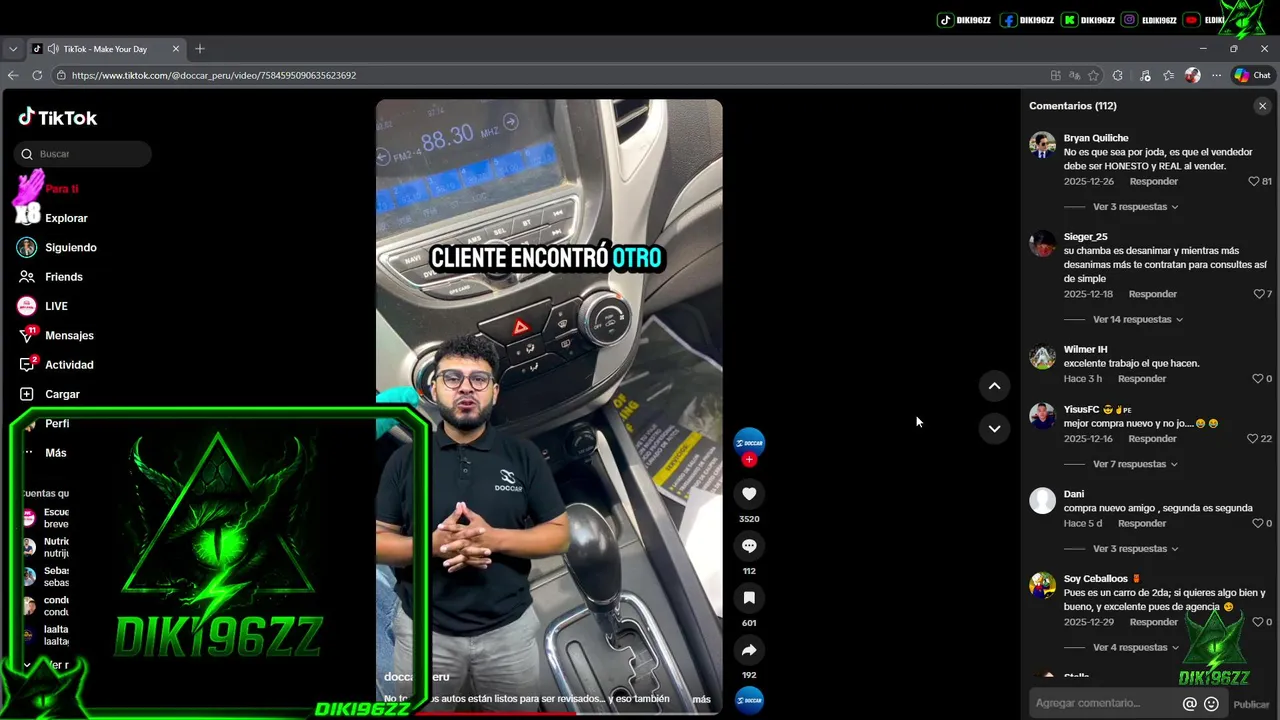Share the video using arrow icon
Screen dimensions: 1280x720
pyautogui.click(x=749, y=650)
